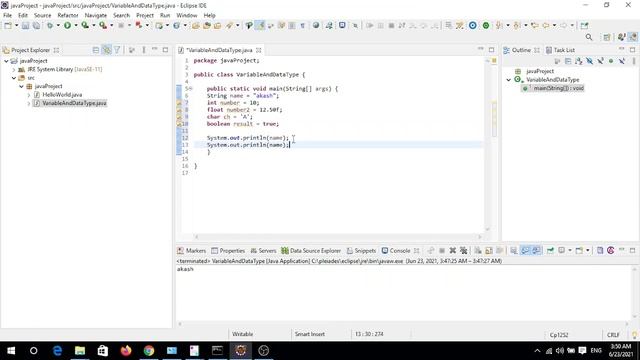Screen dimensions: 640x360
Task: Switch to the Servers tab
Action: pyautogui.click(x=263, y=251)
